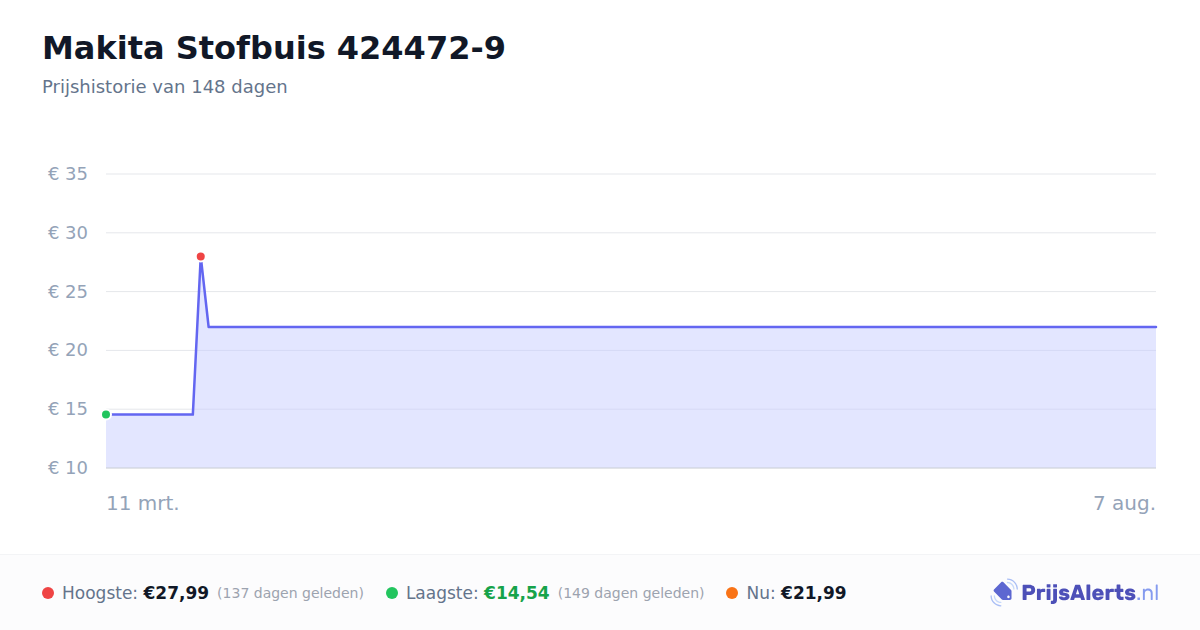Image resolution: width=1200 pixels, height=630 pixels.
Task: Select the red Hoogste legend dot
Action: point(48,593)
